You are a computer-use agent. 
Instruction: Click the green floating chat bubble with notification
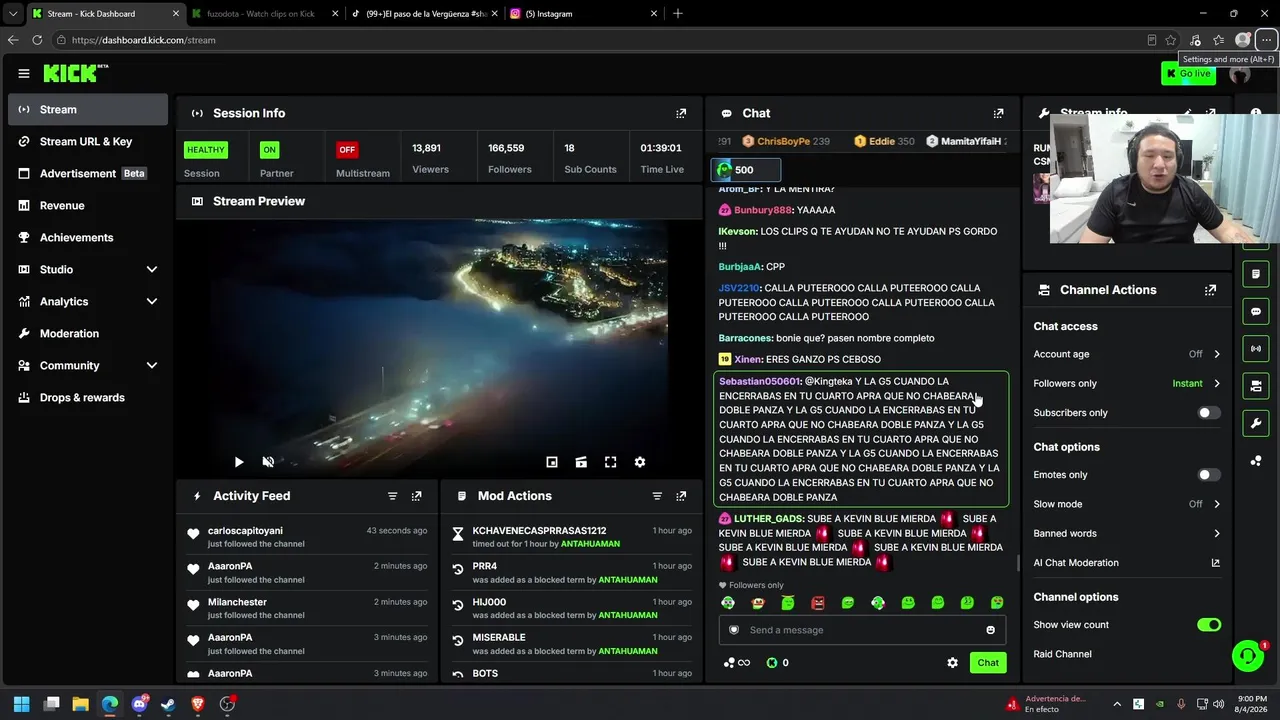pos(1248,656)
